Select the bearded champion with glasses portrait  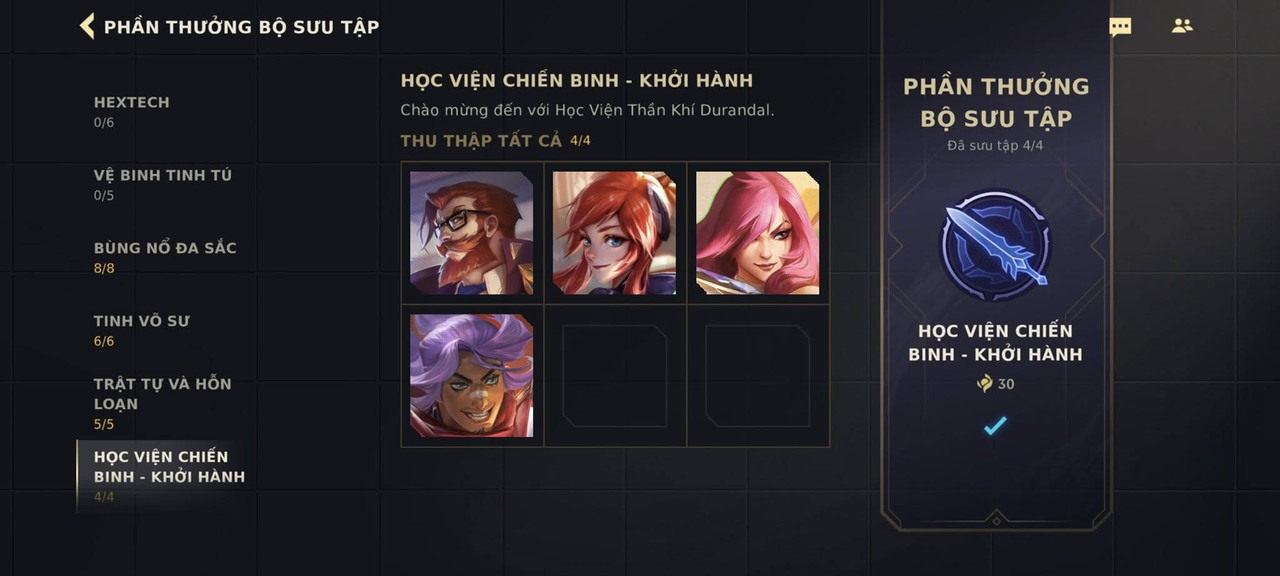pos(471,233)
